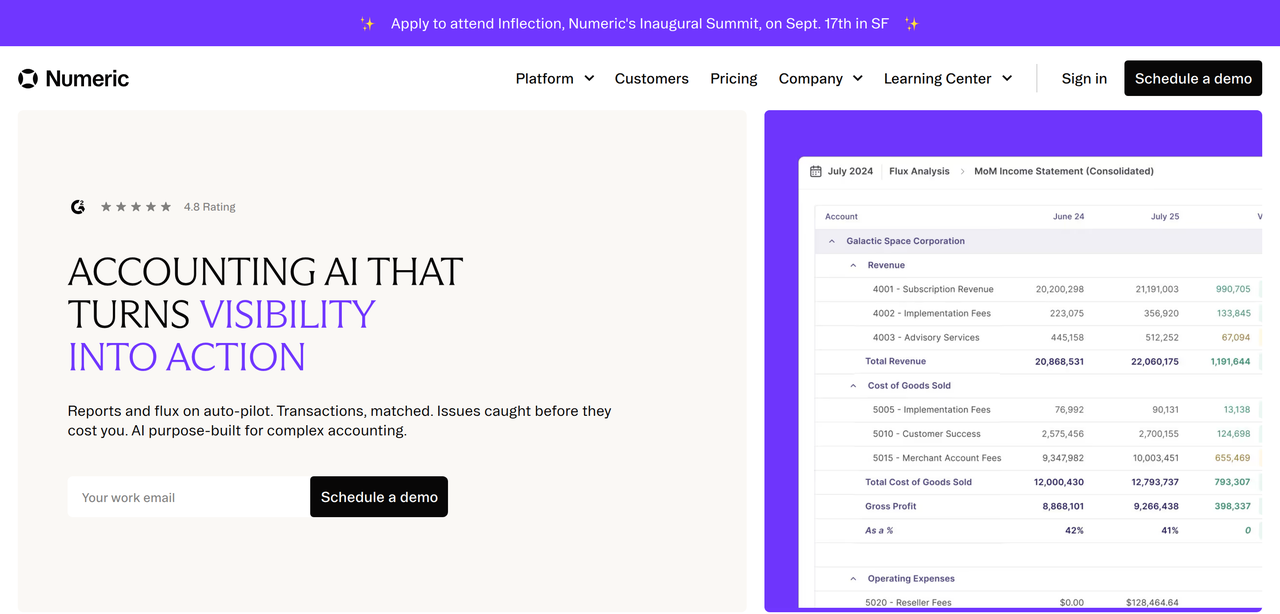Click the 990,705 variance value
The height and width of the screenshot is (614, 1280).
[x=1233, y=289]
